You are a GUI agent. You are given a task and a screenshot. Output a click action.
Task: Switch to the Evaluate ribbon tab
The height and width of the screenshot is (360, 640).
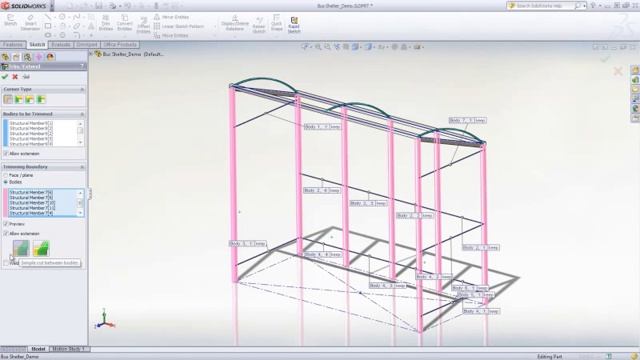(x=61, y=44)
